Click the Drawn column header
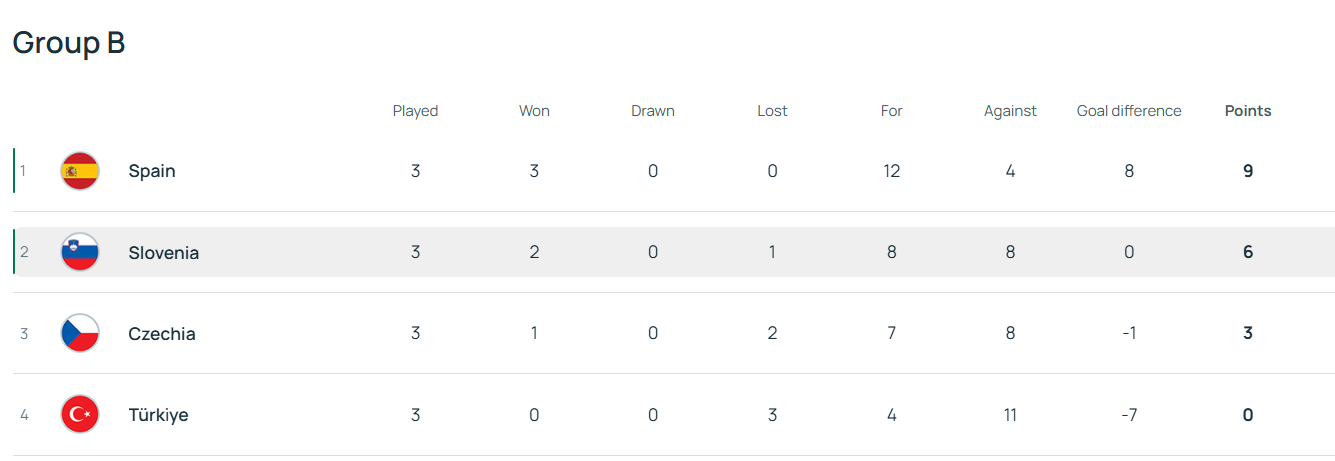 653,111
